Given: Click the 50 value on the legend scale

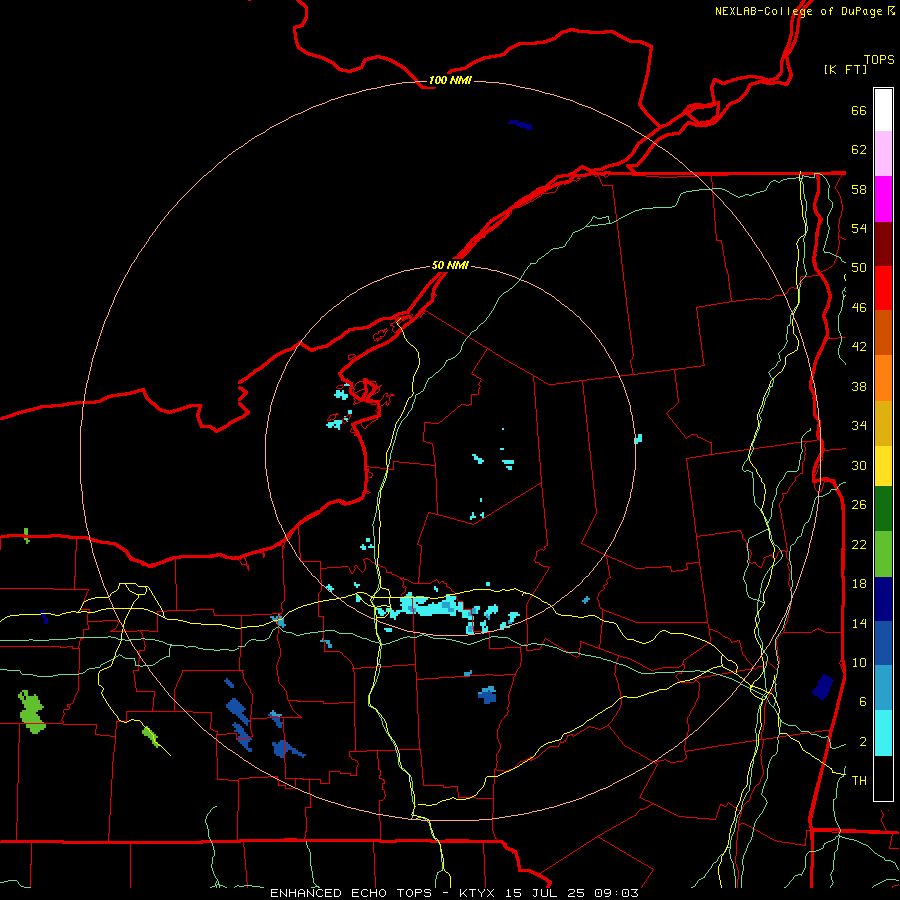Looking at the screenshot, I should pos(859,268).
